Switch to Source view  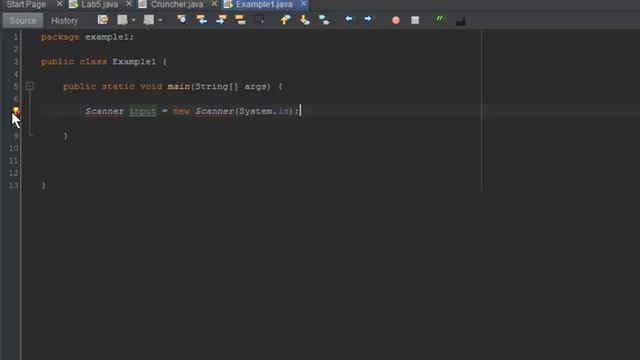point(23,20)
